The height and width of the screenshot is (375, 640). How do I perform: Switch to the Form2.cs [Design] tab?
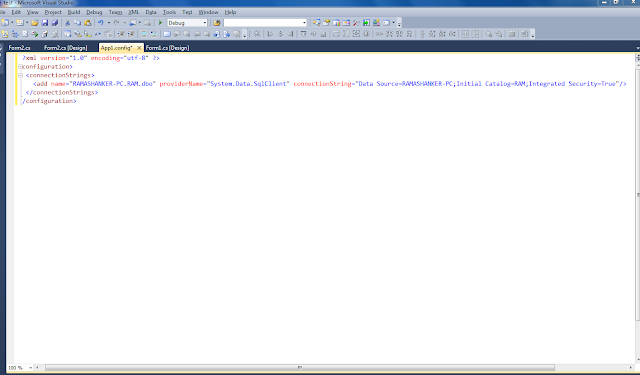tap(65, 48)
